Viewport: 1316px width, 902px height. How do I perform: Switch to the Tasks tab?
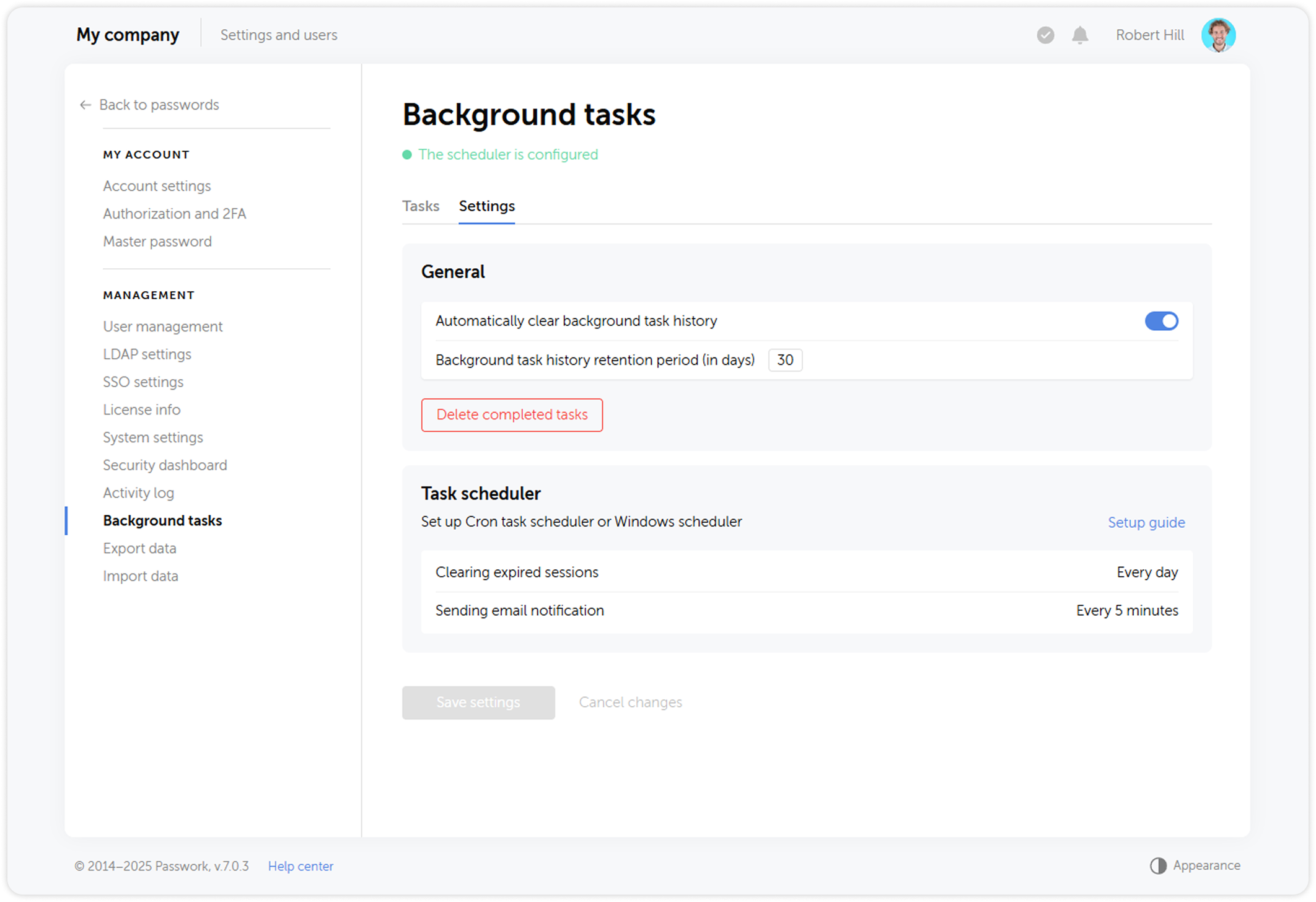(x=421, y=206)
